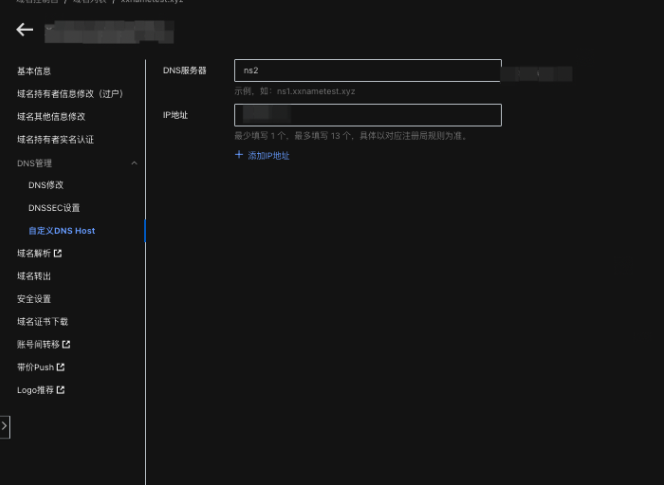Expand the collapsed side panel arrow
This screenshot has height=485, width=664.
tap(4, 427)
